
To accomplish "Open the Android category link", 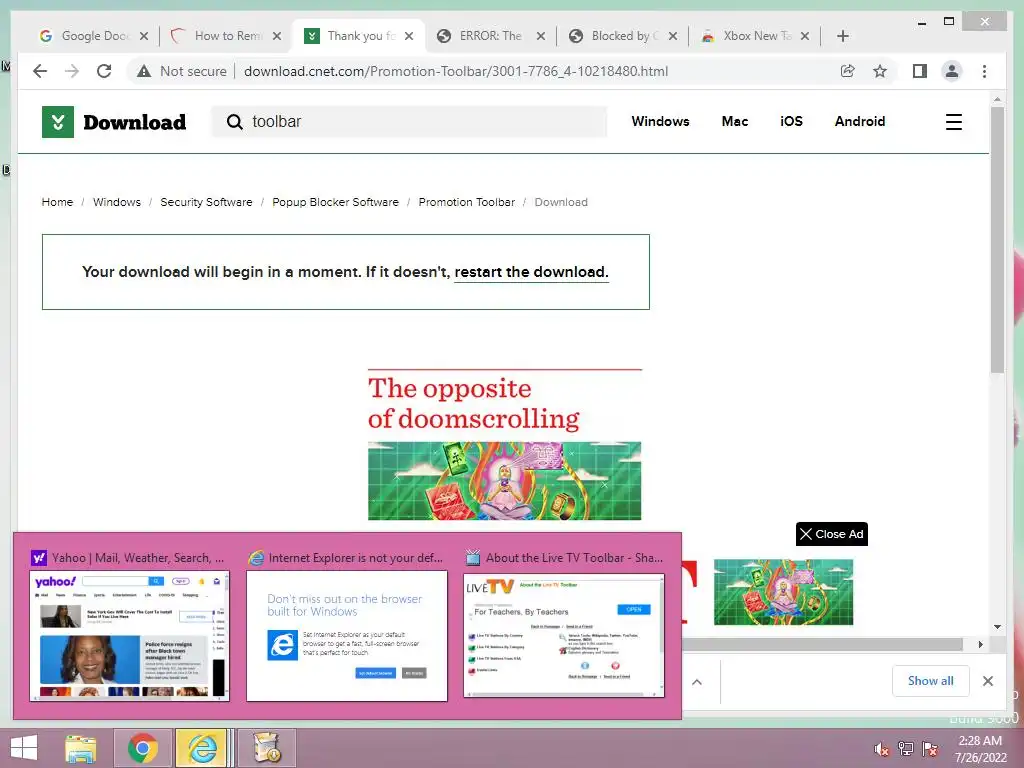I will click(859, 121).
